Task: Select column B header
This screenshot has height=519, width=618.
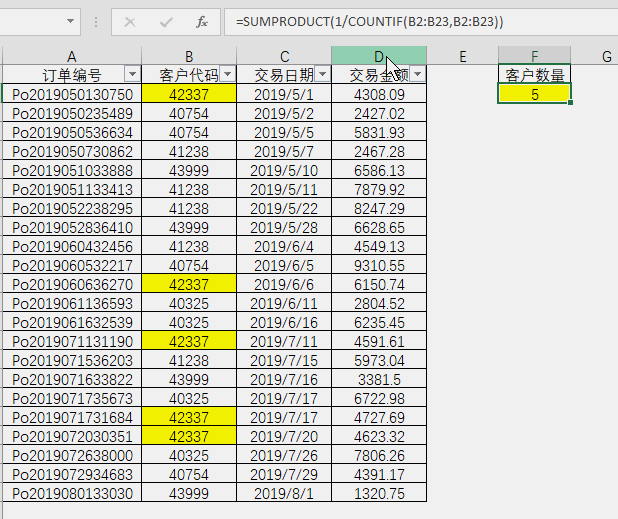Action: pos(189,56)
